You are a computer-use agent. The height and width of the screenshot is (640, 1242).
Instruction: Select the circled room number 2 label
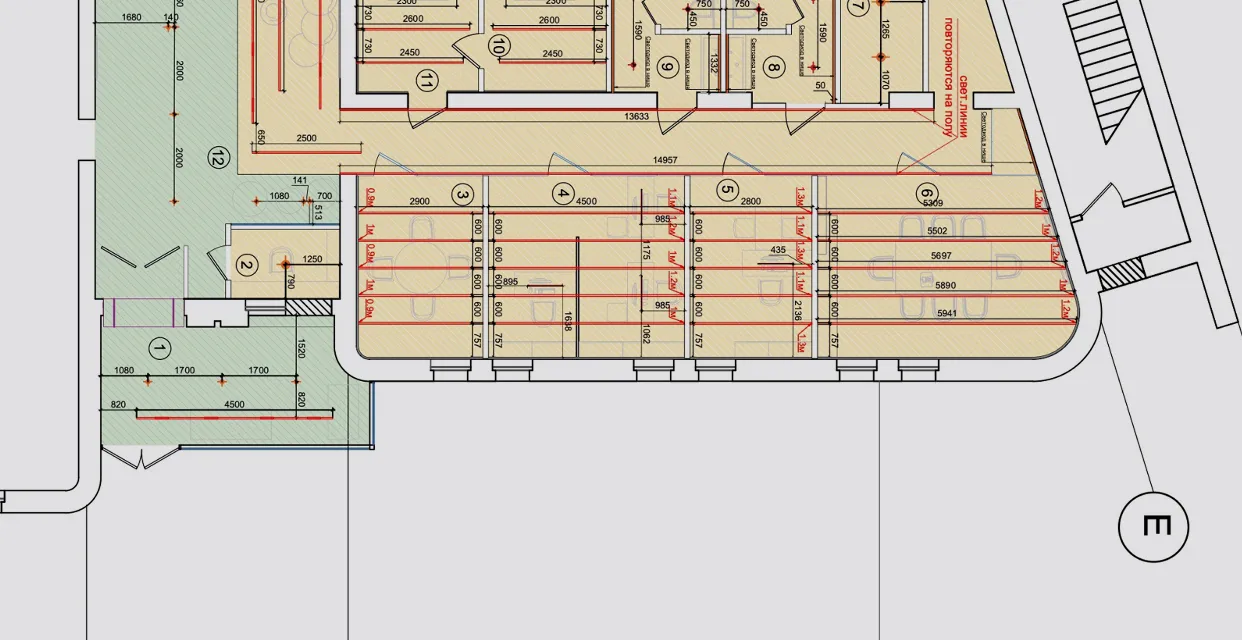[x=245, y=266]
